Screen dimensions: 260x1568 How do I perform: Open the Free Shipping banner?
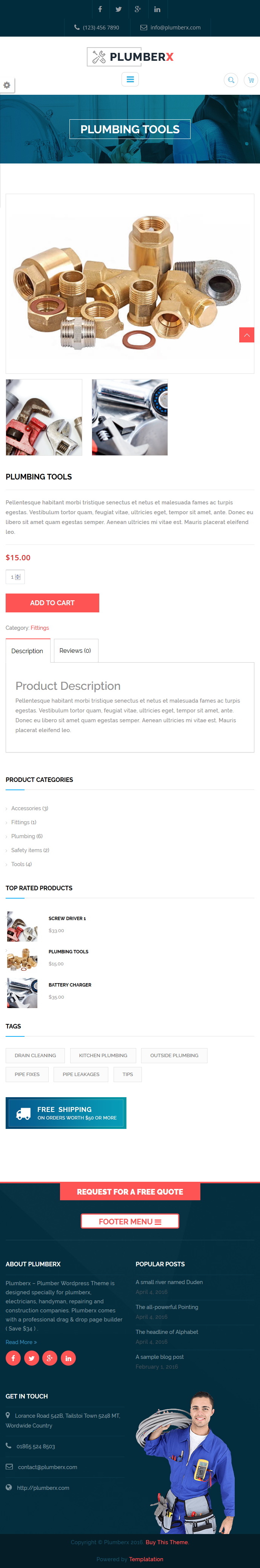click(x=66, y=1113)
